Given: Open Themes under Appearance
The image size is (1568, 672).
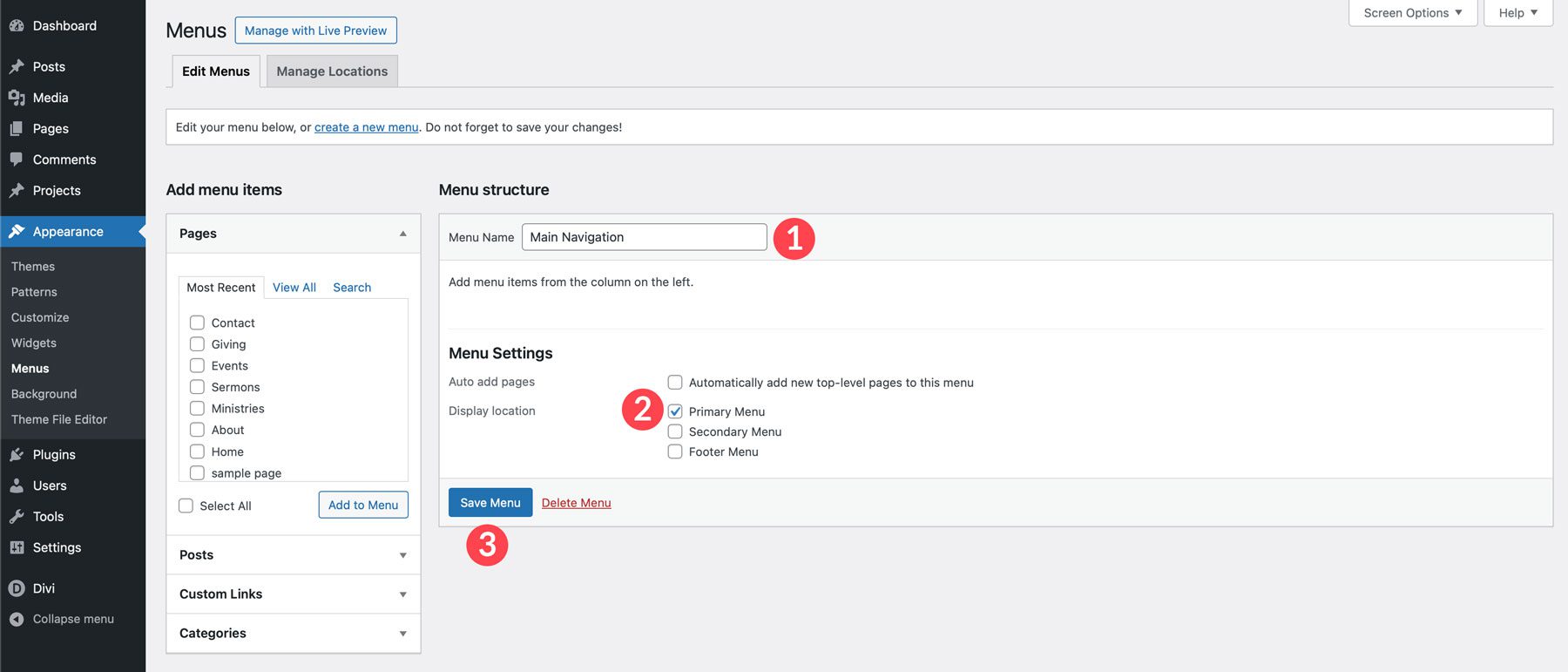Looking at the screenshot, I should pos(33,267).
